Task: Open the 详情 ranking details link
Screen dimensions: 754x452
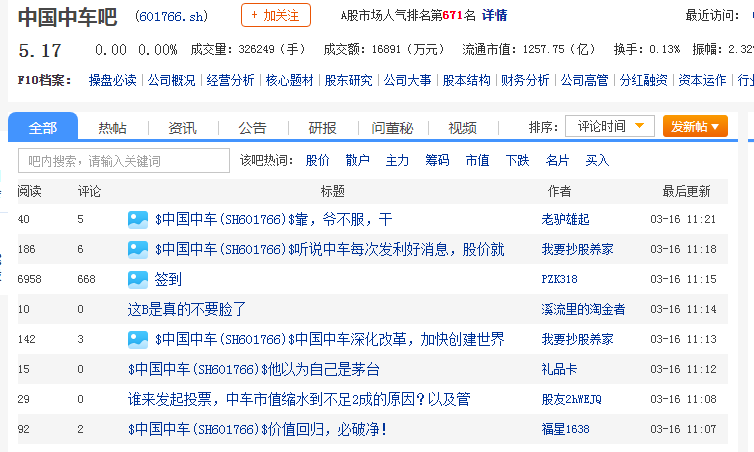Action: coord(494,15)
